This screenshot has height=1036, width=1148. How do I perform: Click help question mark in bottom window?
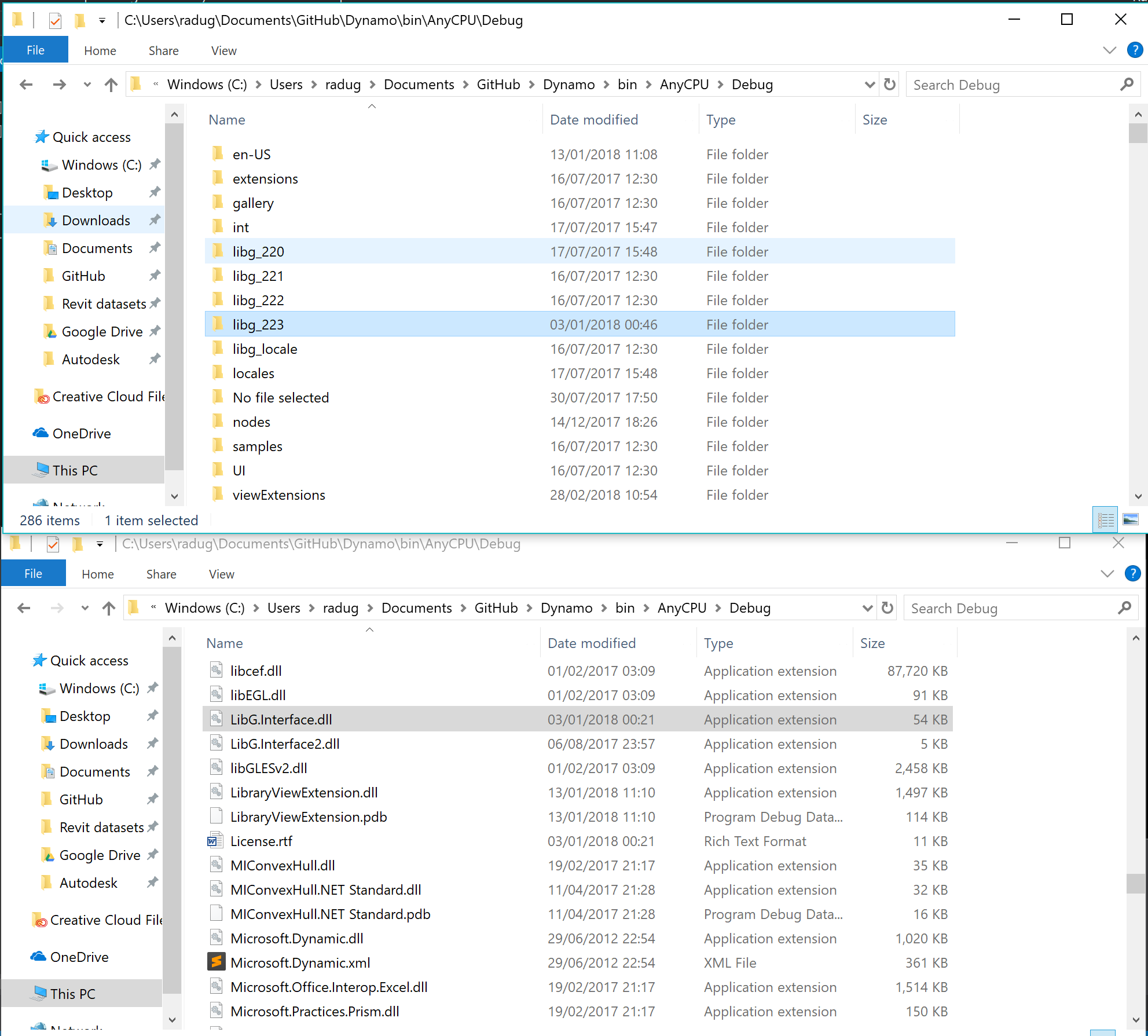pos(1132,573)
